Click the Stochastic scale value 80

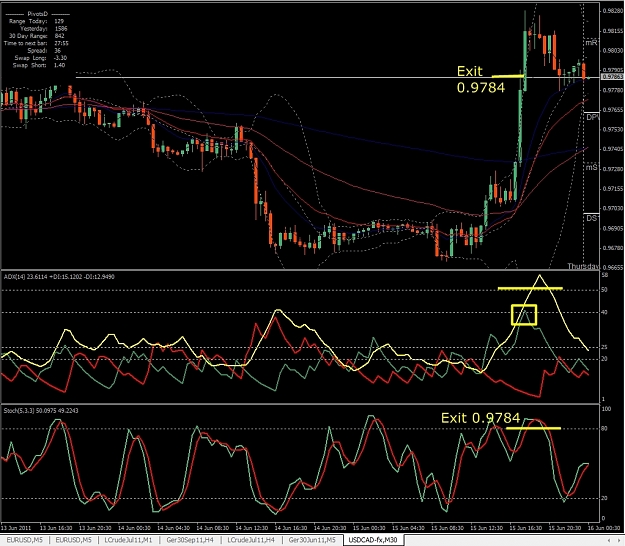(604, 429)
